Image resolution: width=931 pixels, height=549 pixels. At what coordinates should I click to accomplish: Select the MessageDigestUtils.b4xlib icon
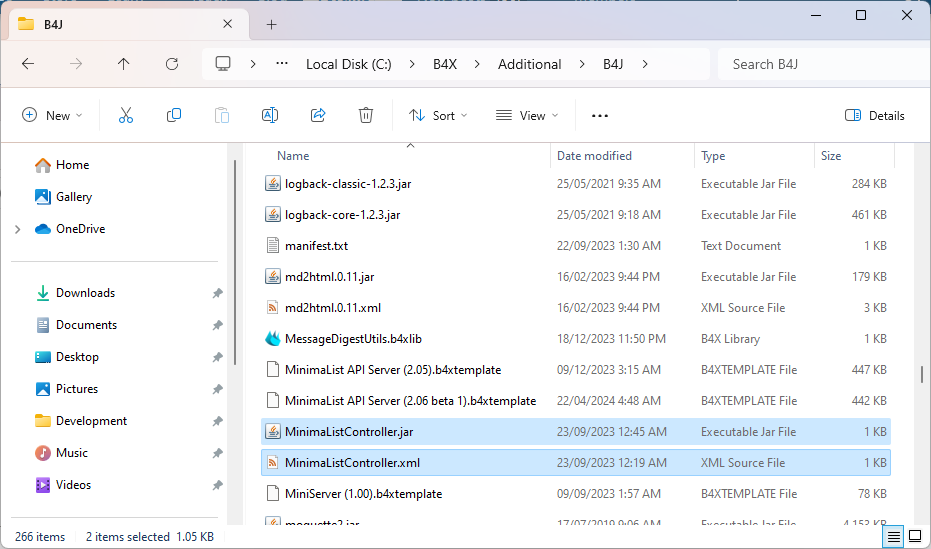273,338
